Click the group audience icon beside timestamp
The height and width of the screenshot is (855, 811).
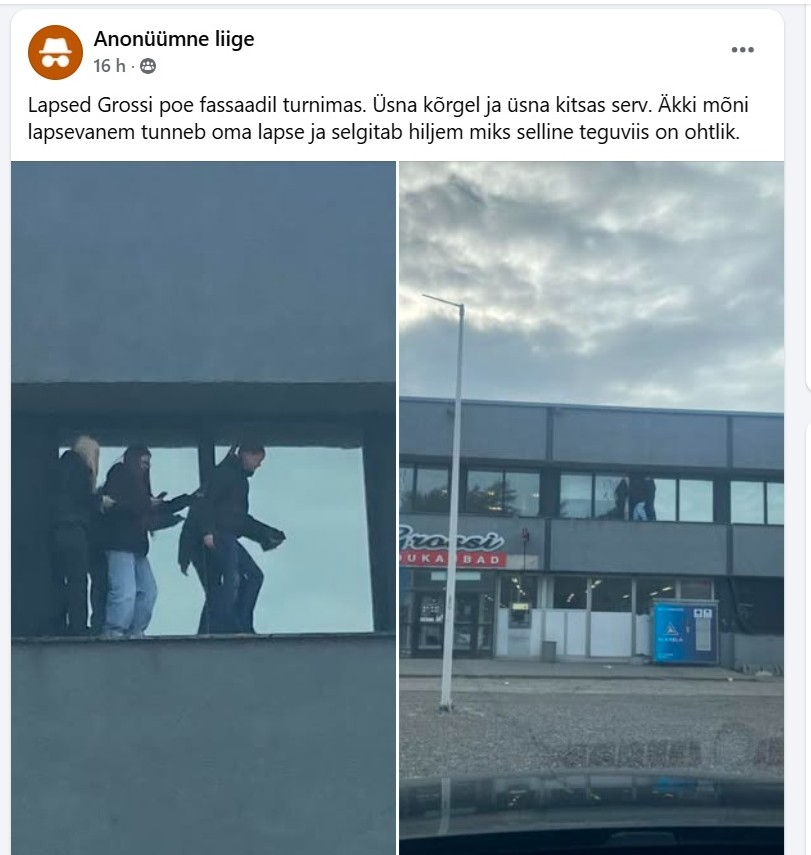pyautogui.click(x=148, y=67)
